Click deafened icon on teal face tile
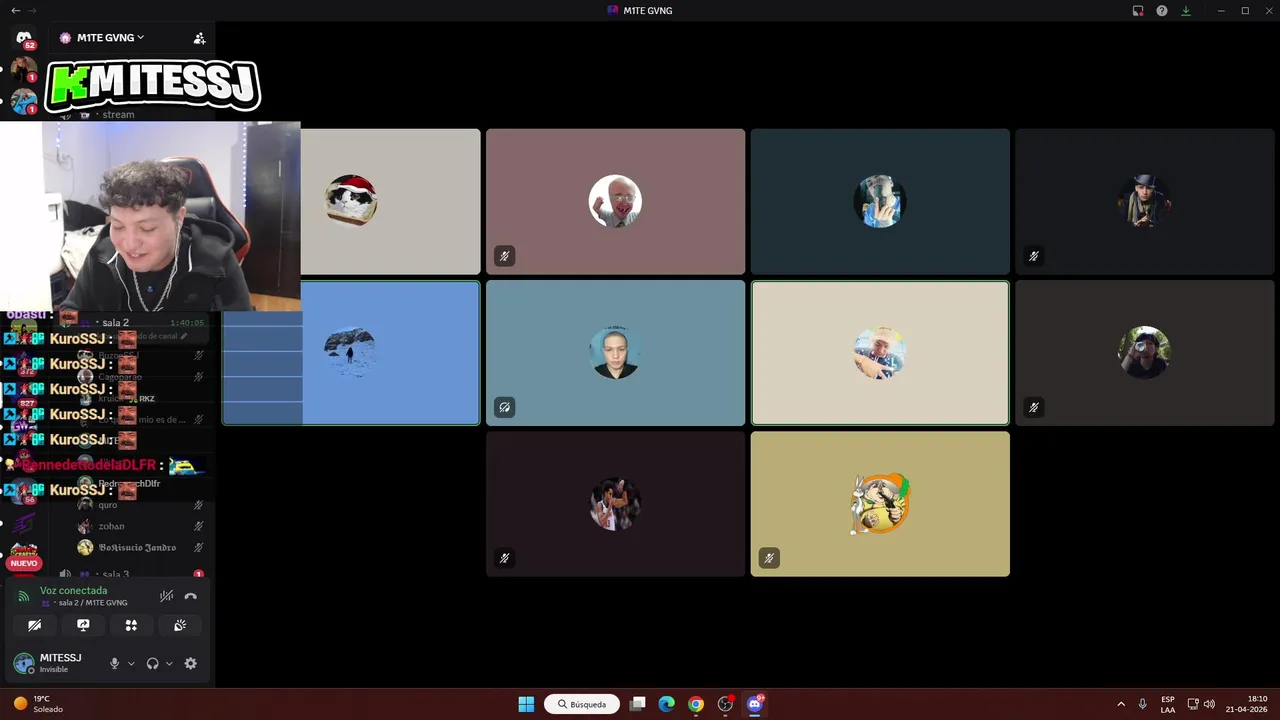 (504, 407)
